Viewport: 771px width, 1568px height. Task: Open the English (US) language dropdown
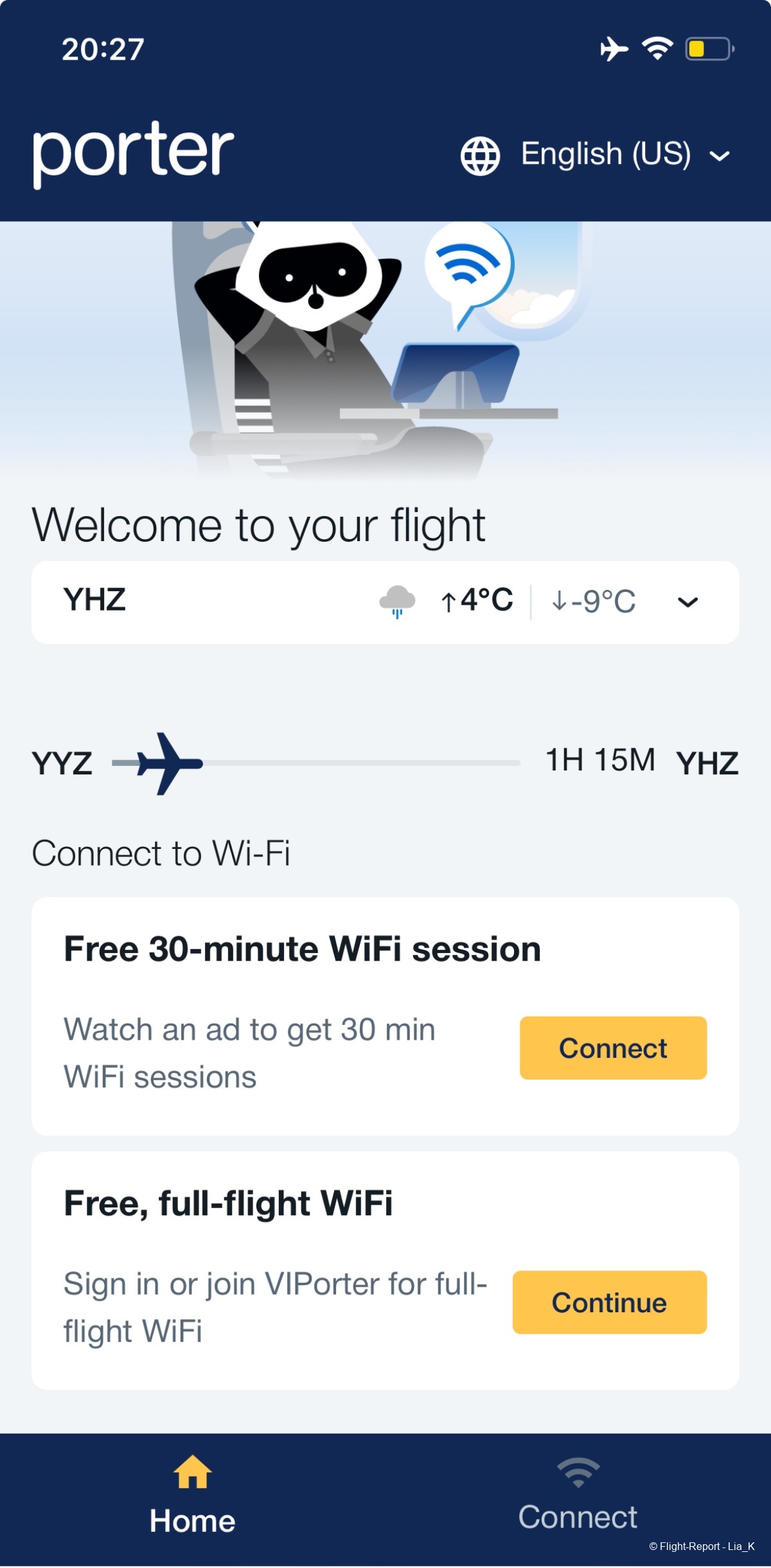[606, 154]
